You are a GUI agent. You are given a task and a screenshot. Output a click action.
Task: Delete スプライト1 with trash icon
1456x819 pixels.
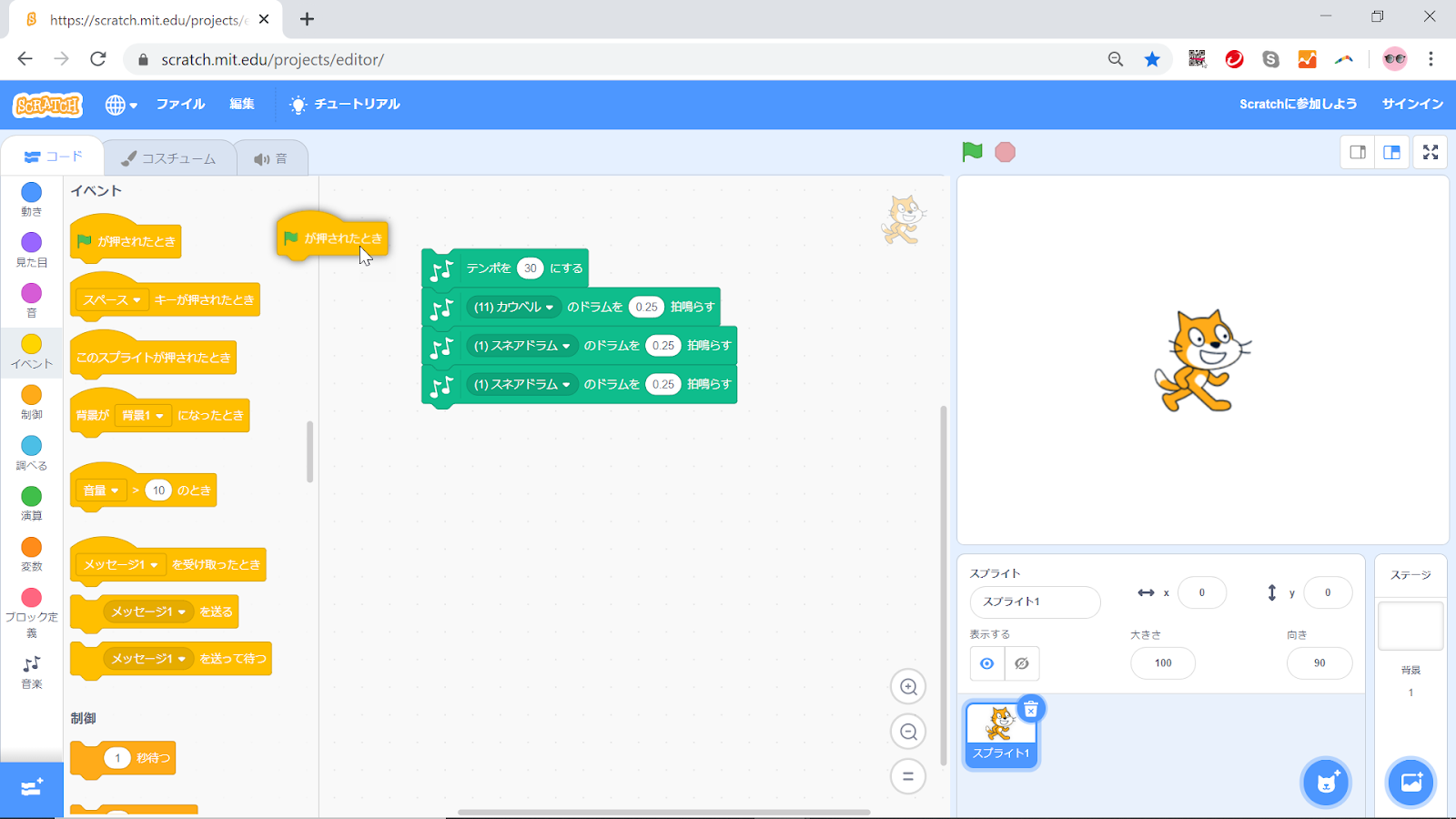[1030, 709]
